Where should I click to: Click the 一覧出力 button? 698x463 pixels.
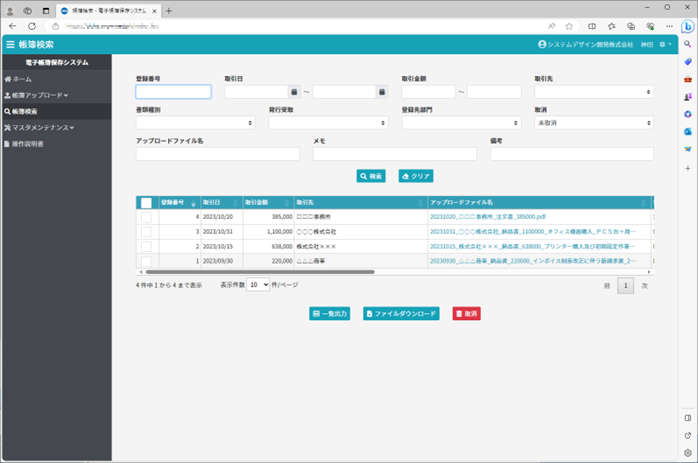(x=329, y=314)
